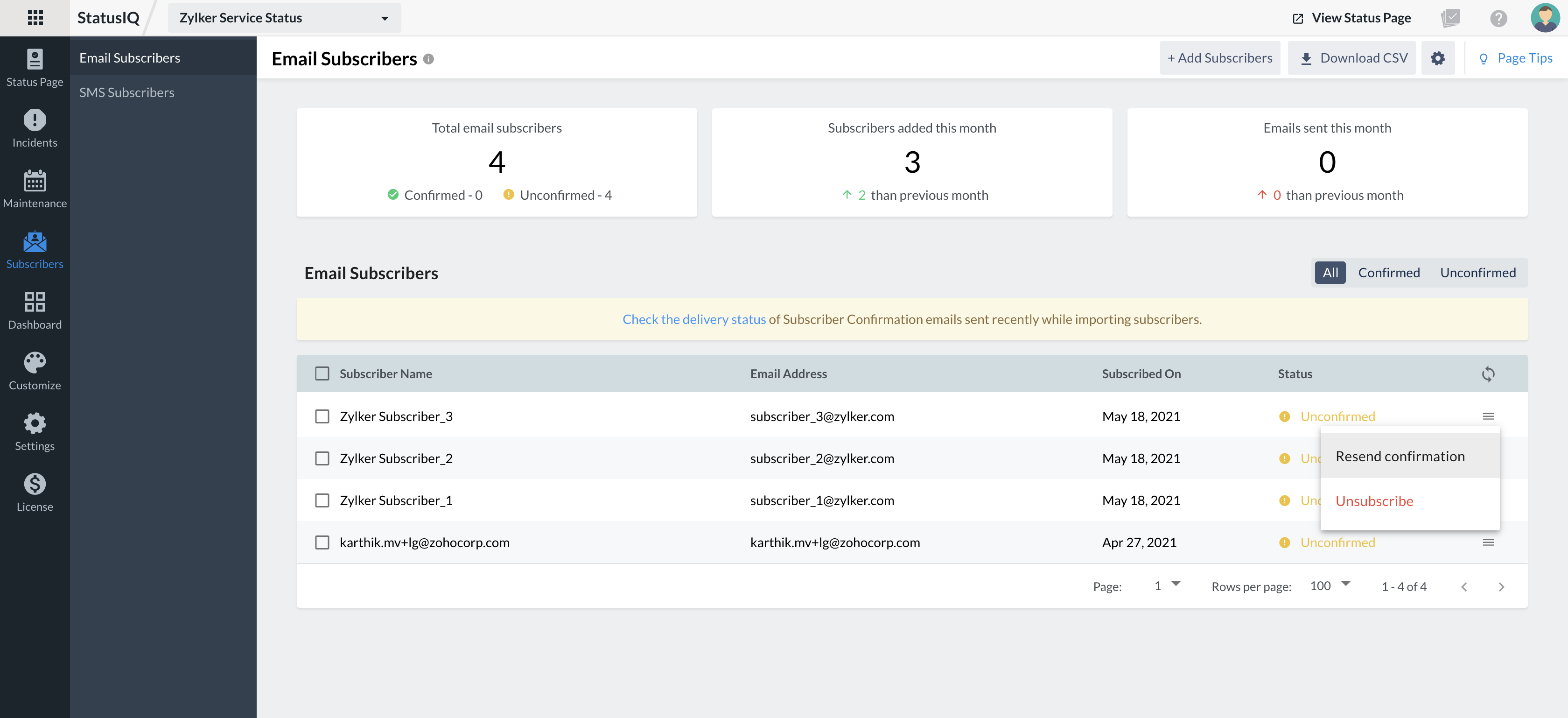Open the apps grid launcher icon
This screenshot has width=1568, height=718.
pos(35,18)
